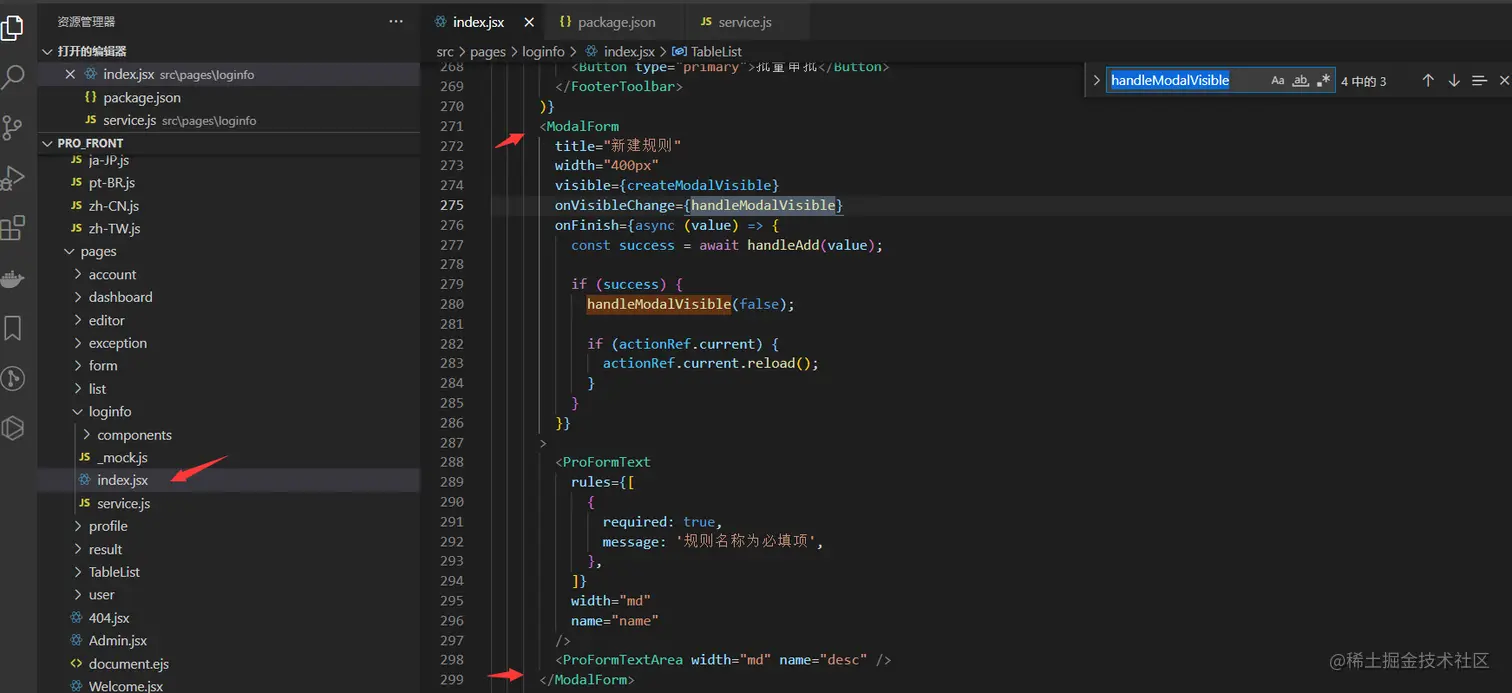Toggle match whole word in find widget
Viewport: 1512px width, 693px height.
(x=1300, y=81)
